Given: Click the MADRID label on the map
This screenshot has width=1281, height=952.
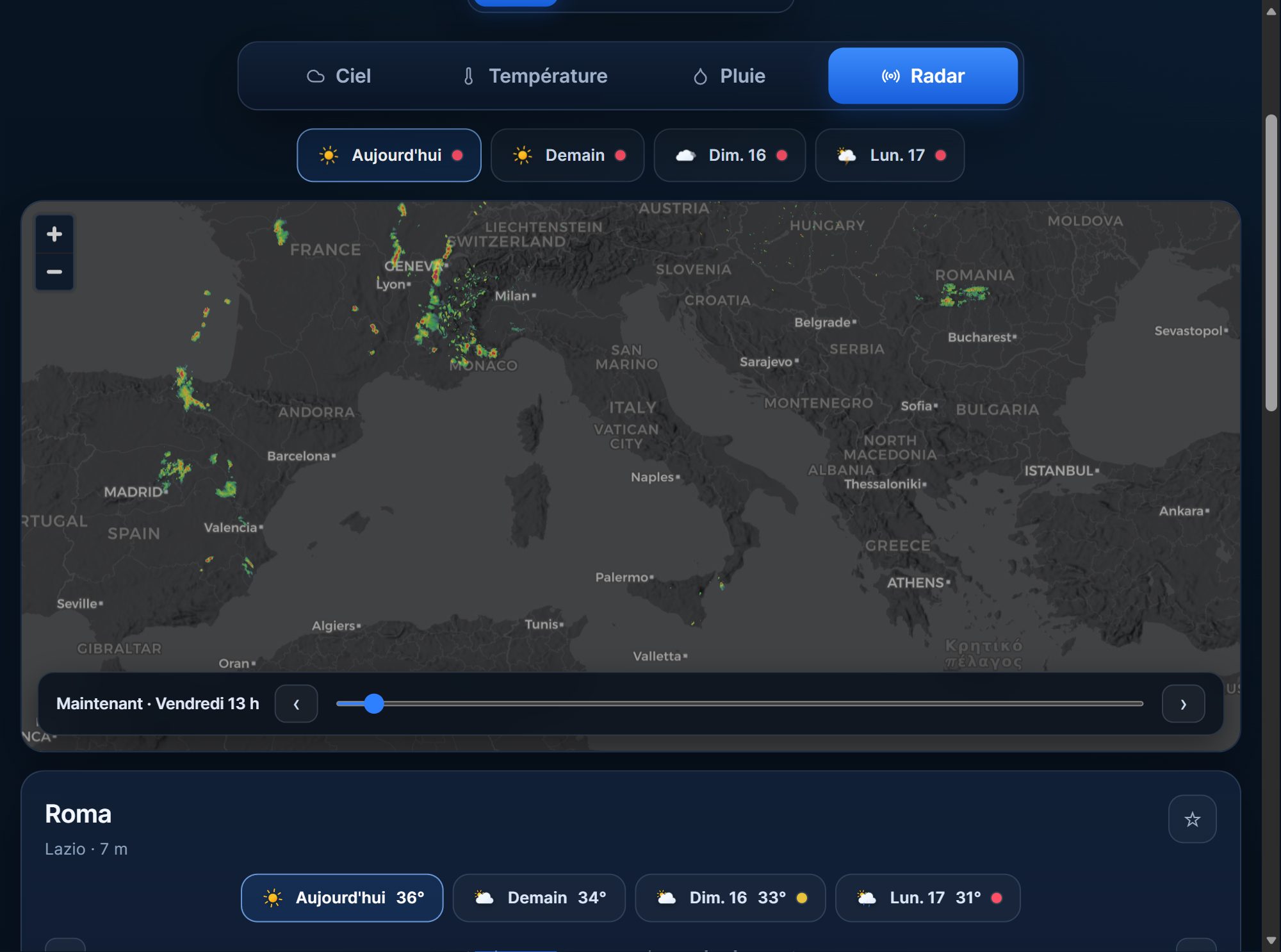Looking at the screenshot, I should click(x=133, y=492).
